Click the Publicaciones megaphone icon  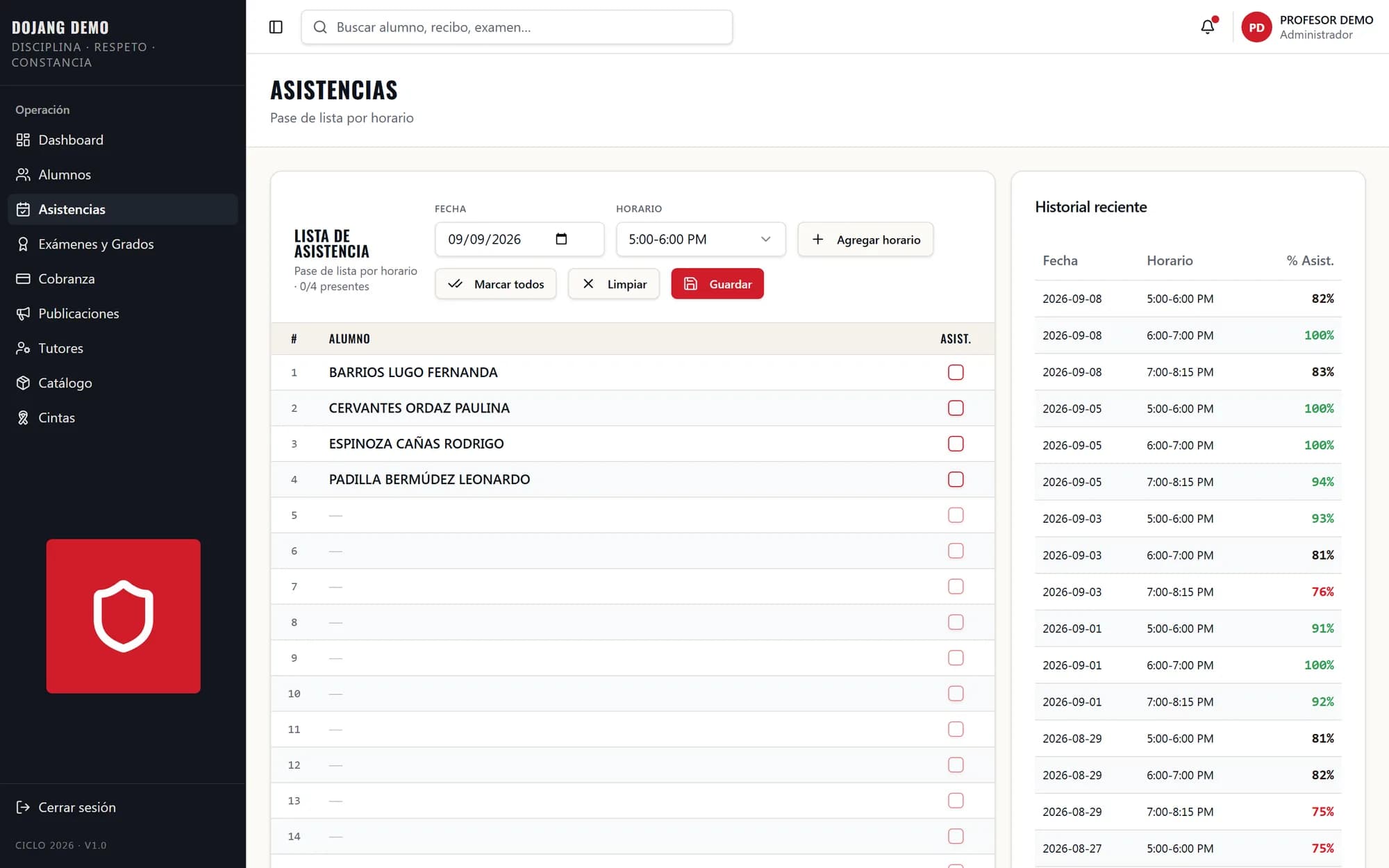23,313
